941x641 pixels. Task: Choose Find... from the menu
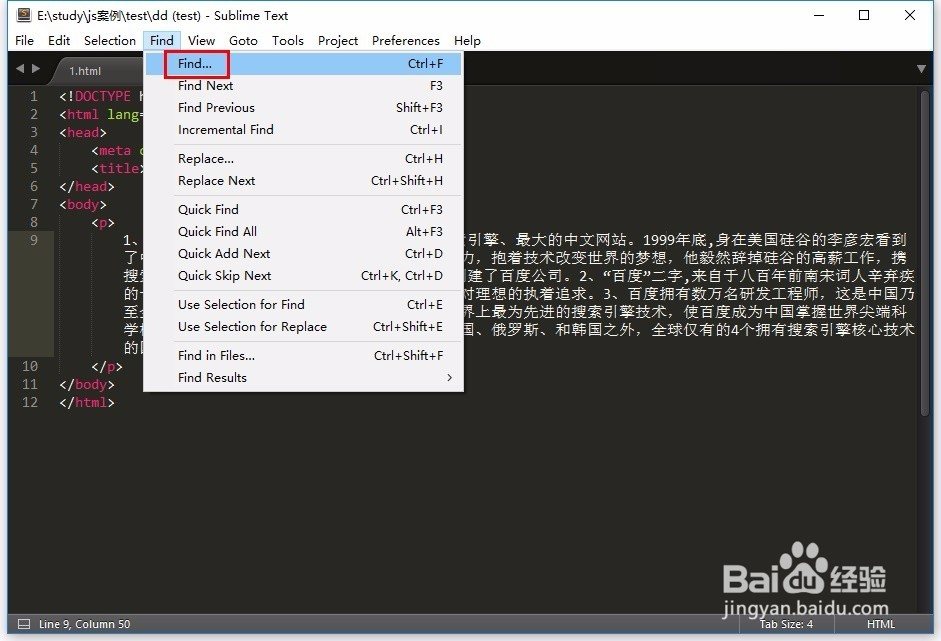(304, 64)
